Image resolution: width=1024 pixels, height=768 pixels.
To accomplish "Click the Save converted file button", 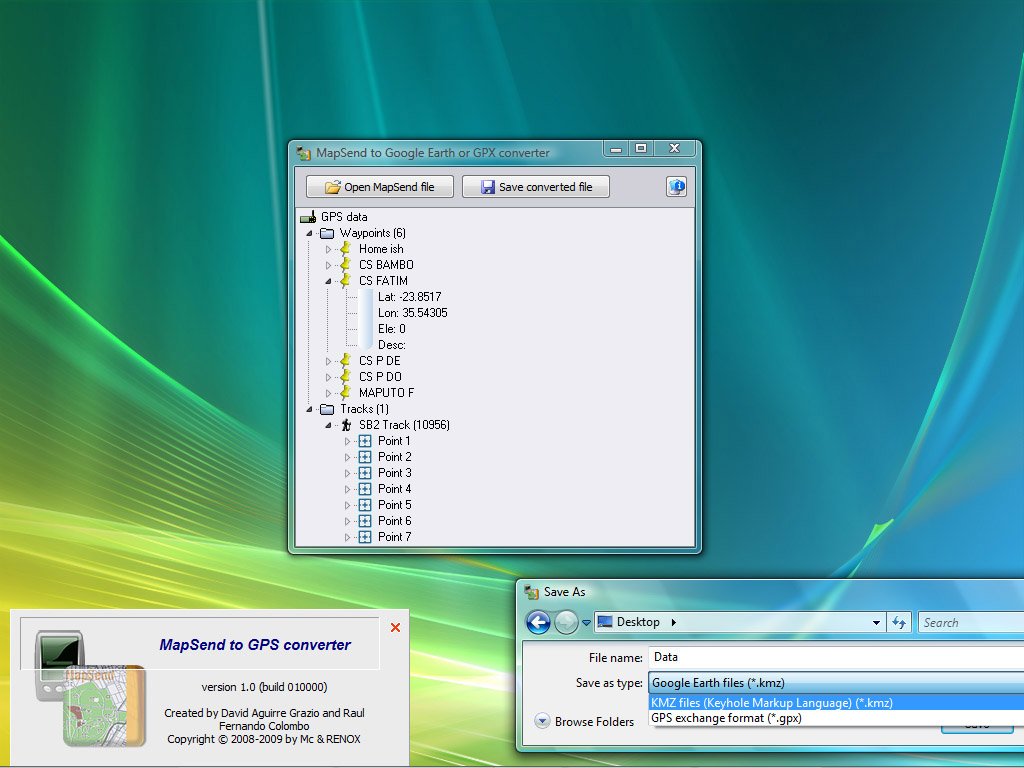I will point(536,187).
